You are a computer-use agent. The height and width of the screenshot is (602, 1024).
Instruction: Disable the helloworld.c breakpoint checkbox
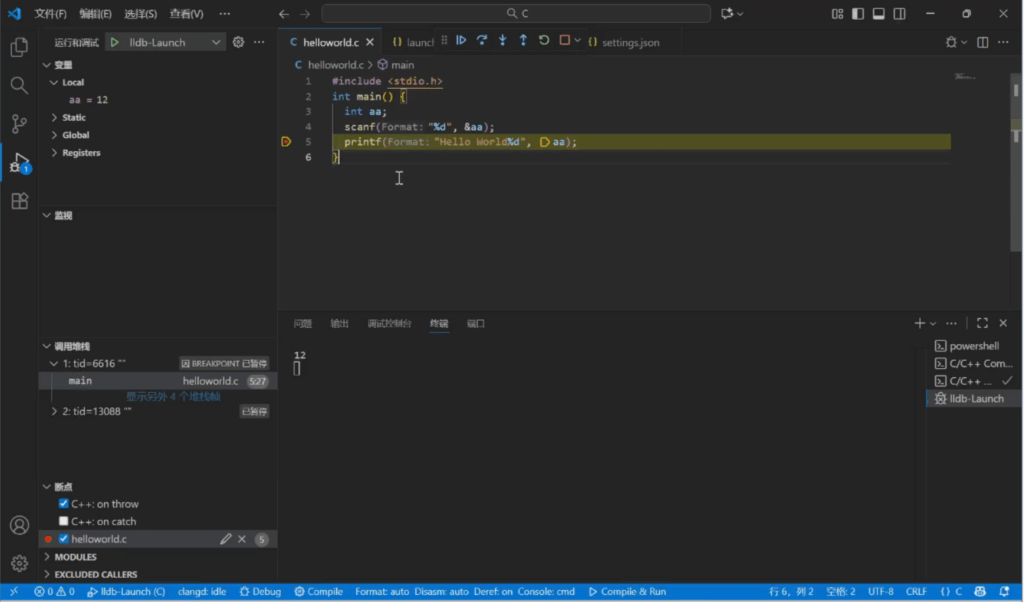click(x=64, y=539)
